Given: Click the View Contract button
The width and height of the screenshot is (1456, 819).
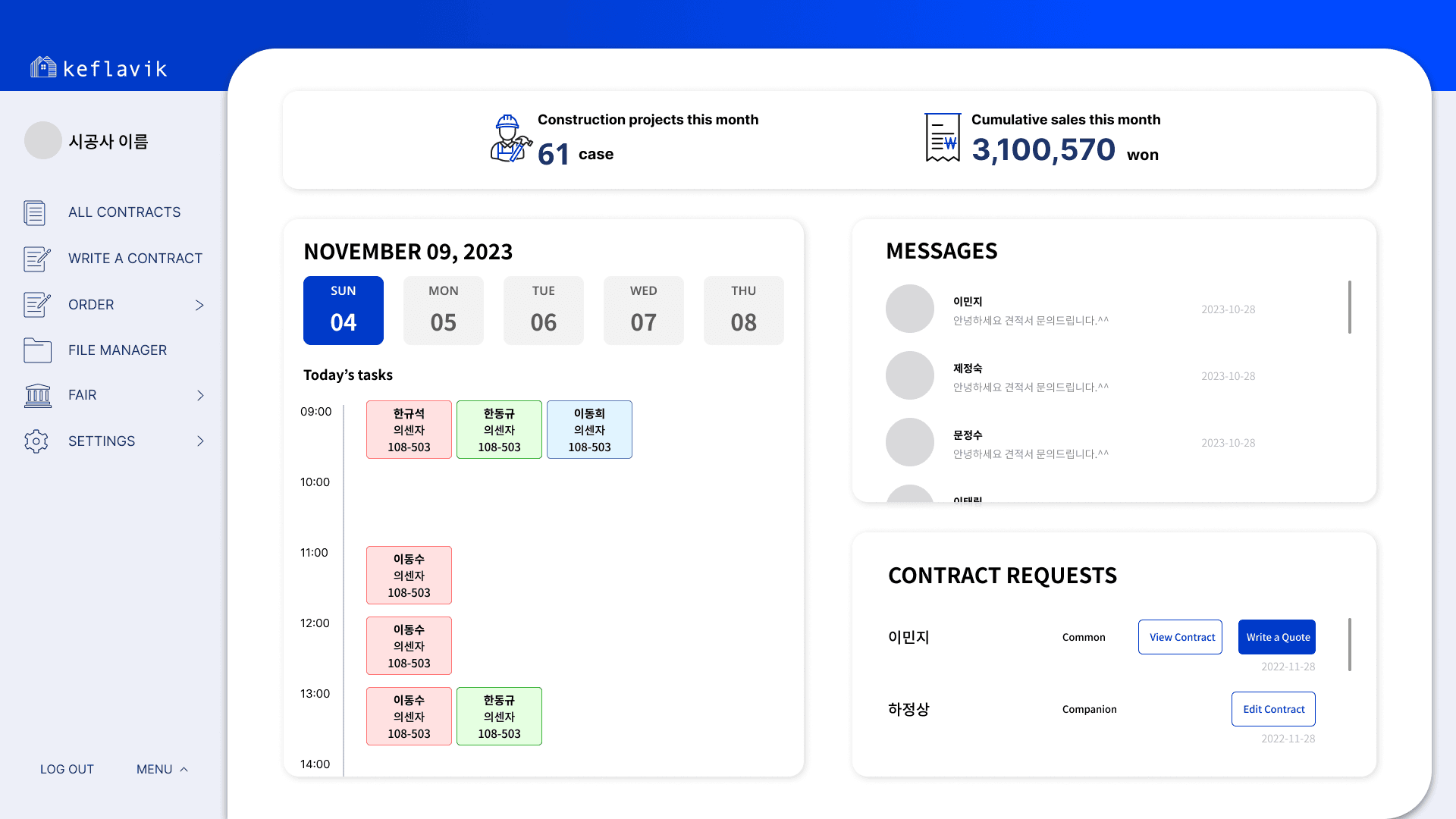Looking at the screenshot, I should pyautogui.click(x=1180, y=637).
